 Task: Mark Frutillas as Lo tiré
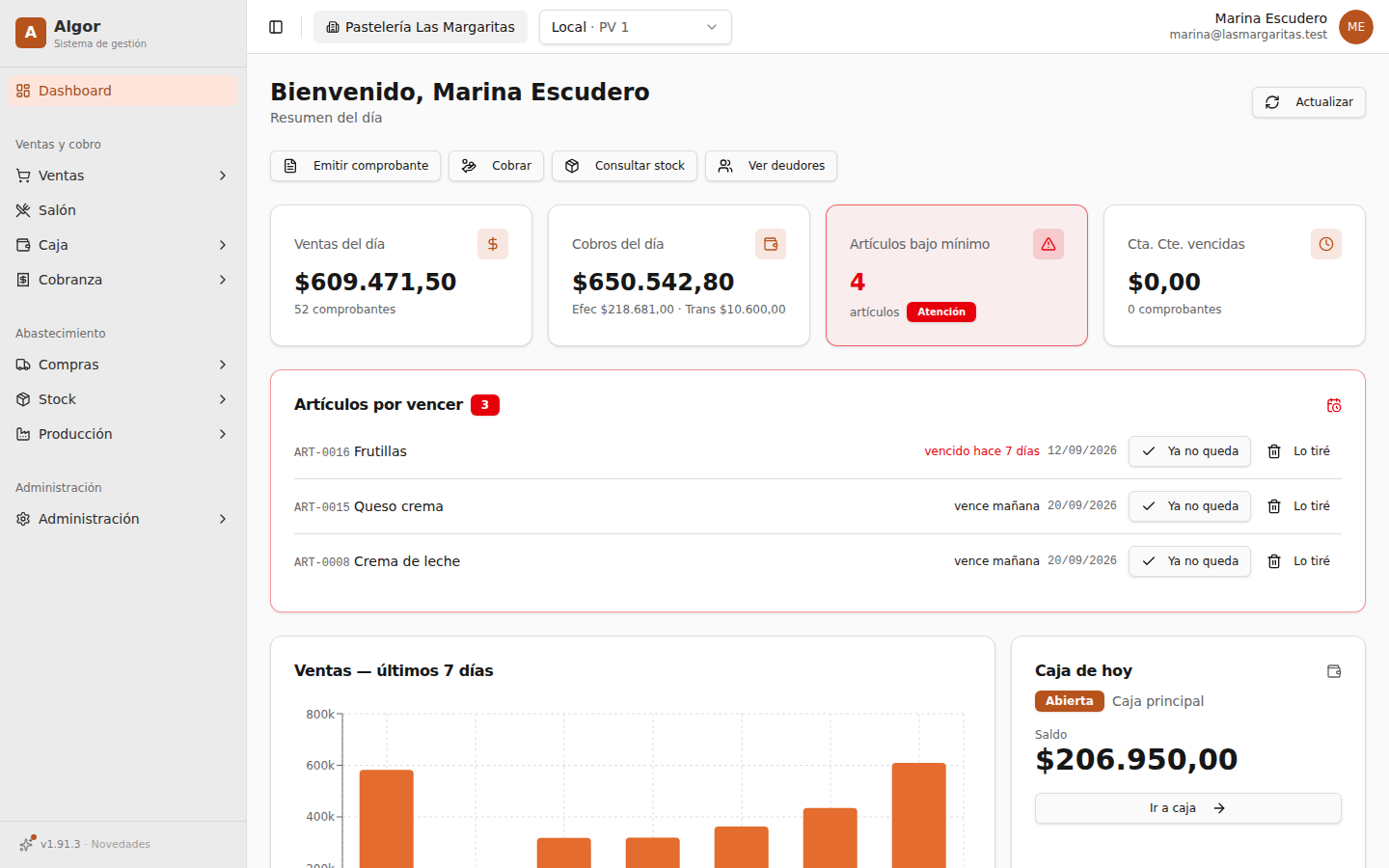(x=1298, y=451)
